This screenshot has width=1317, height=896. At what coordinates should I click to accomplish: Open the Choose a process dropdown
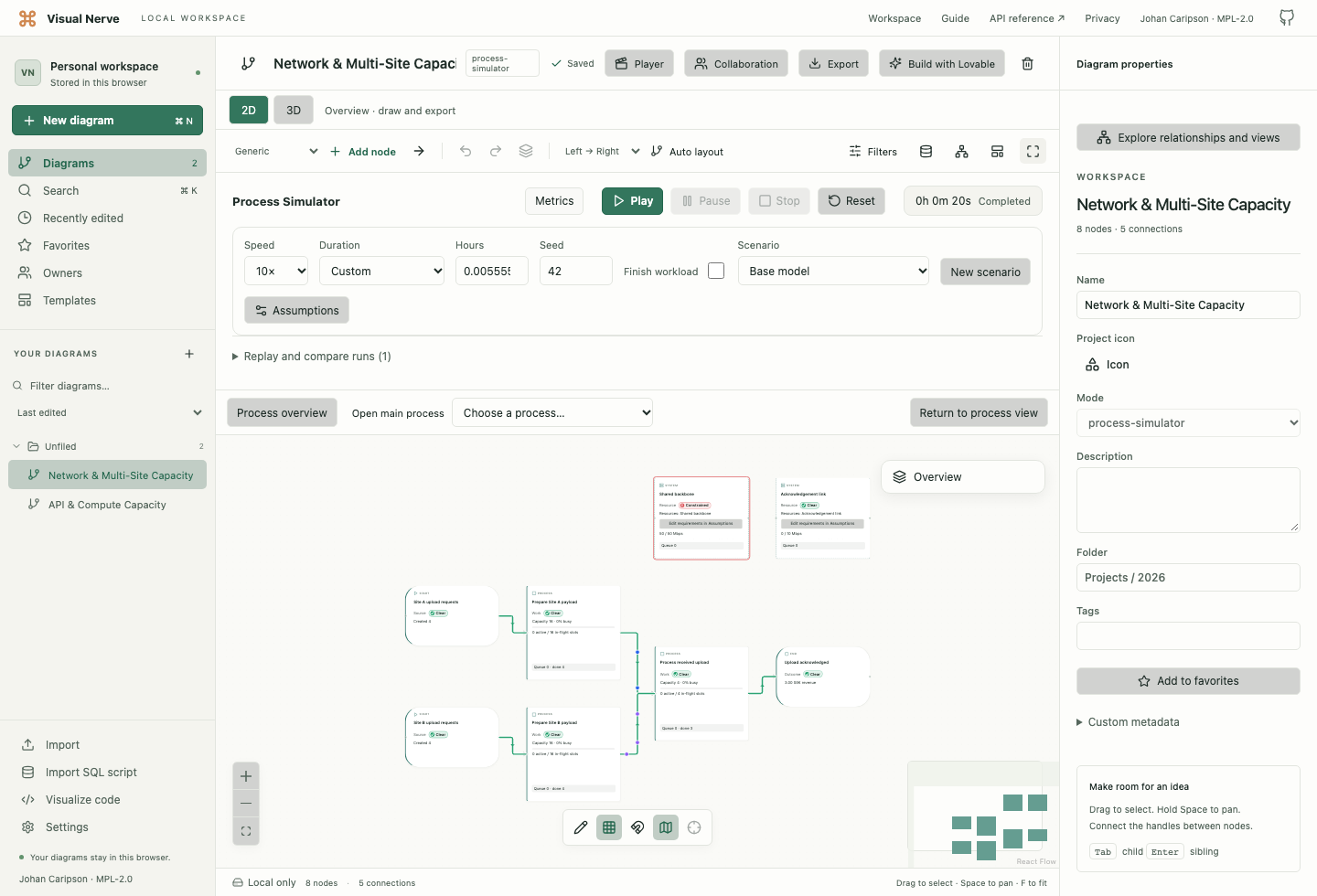point(553,412)
